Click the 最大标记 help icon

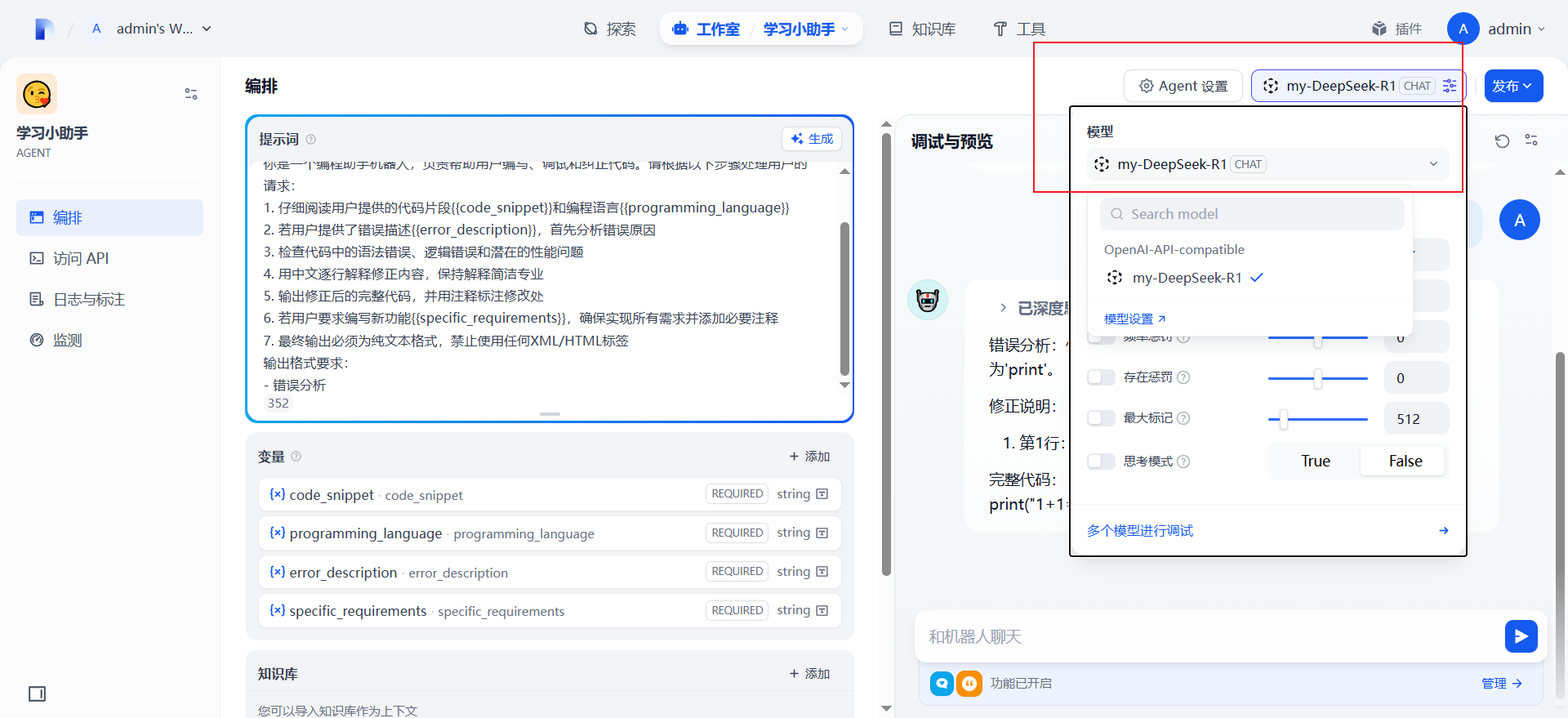pos(1183,418)
